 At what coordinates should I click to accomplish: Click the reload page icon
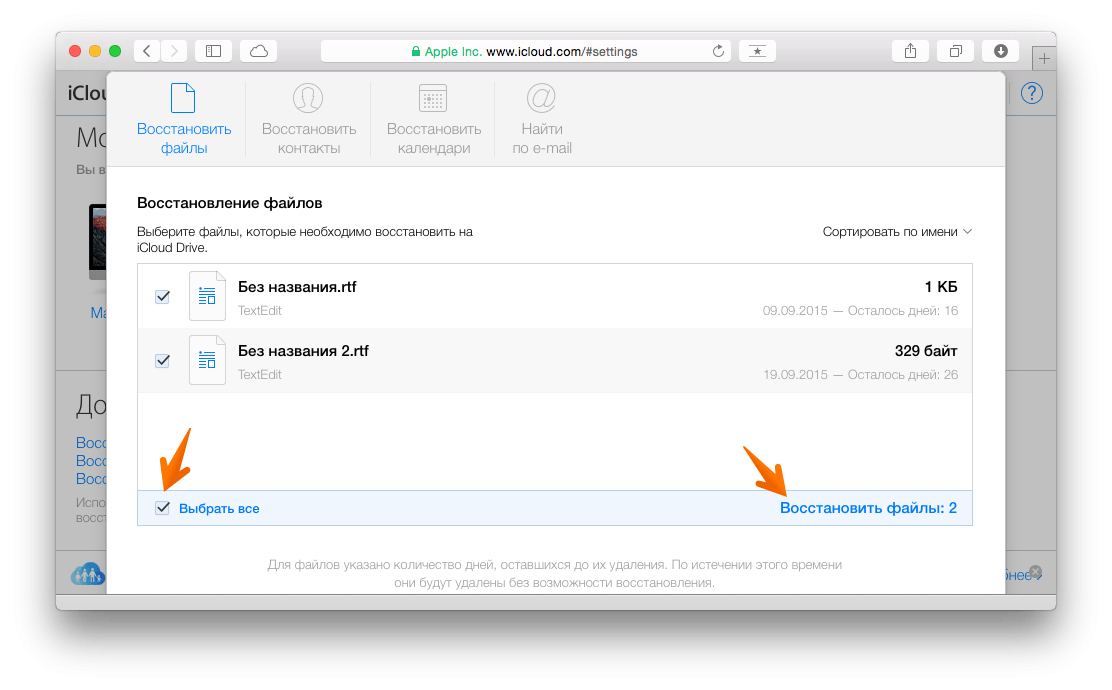[718, 51]
